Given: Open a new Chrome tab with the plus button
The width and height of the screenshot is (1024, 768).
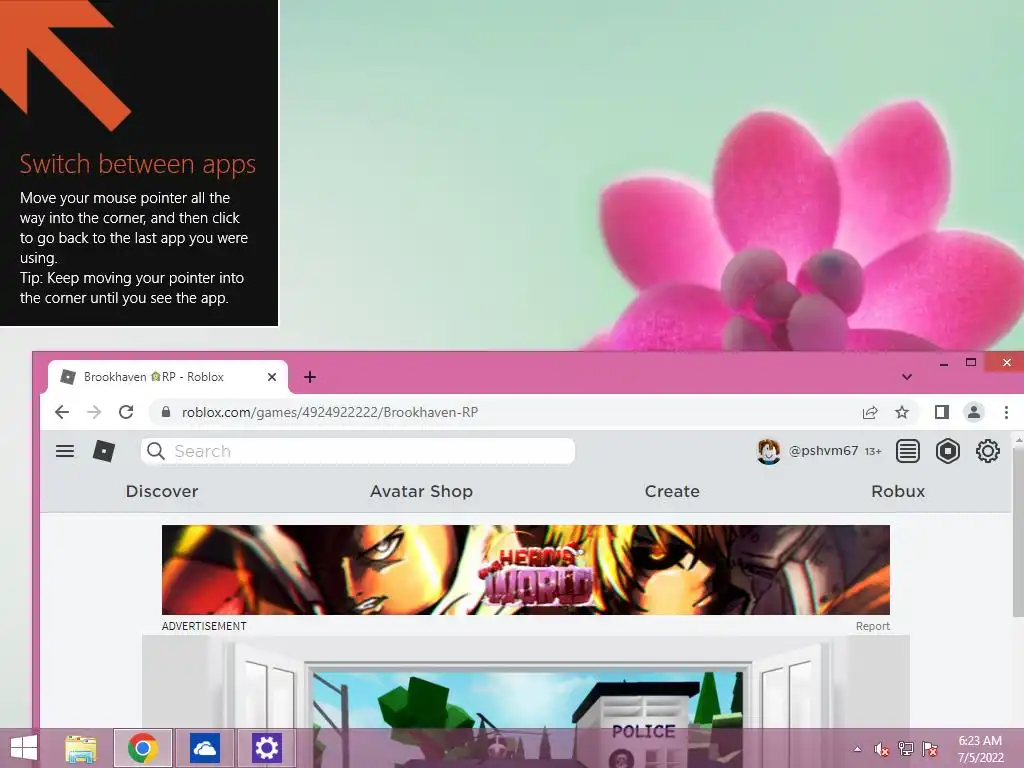Looking at the screenshot, I should (310, 377).
